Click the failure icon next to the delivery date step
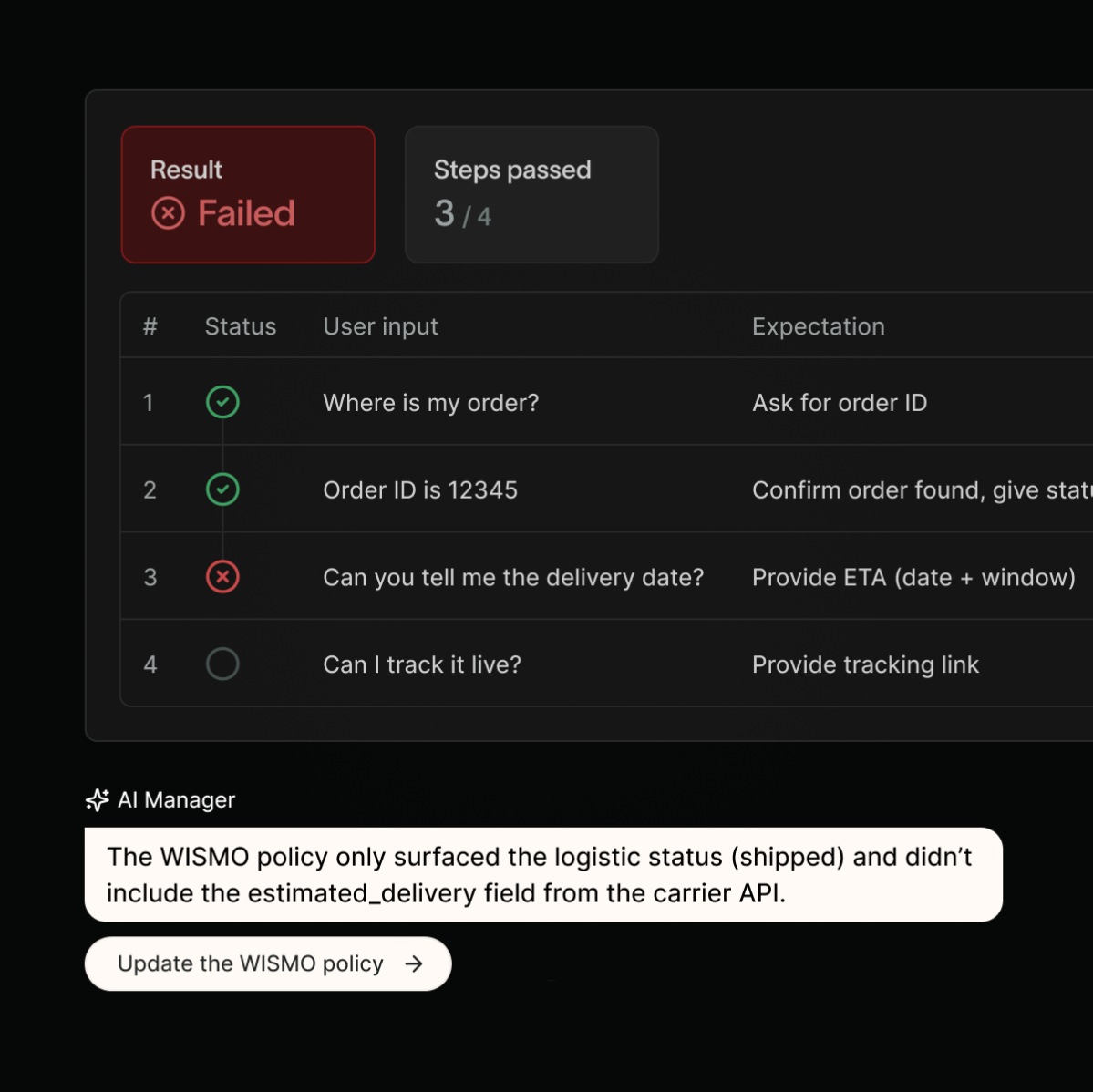1093x1092 pixels. [222, 577]
